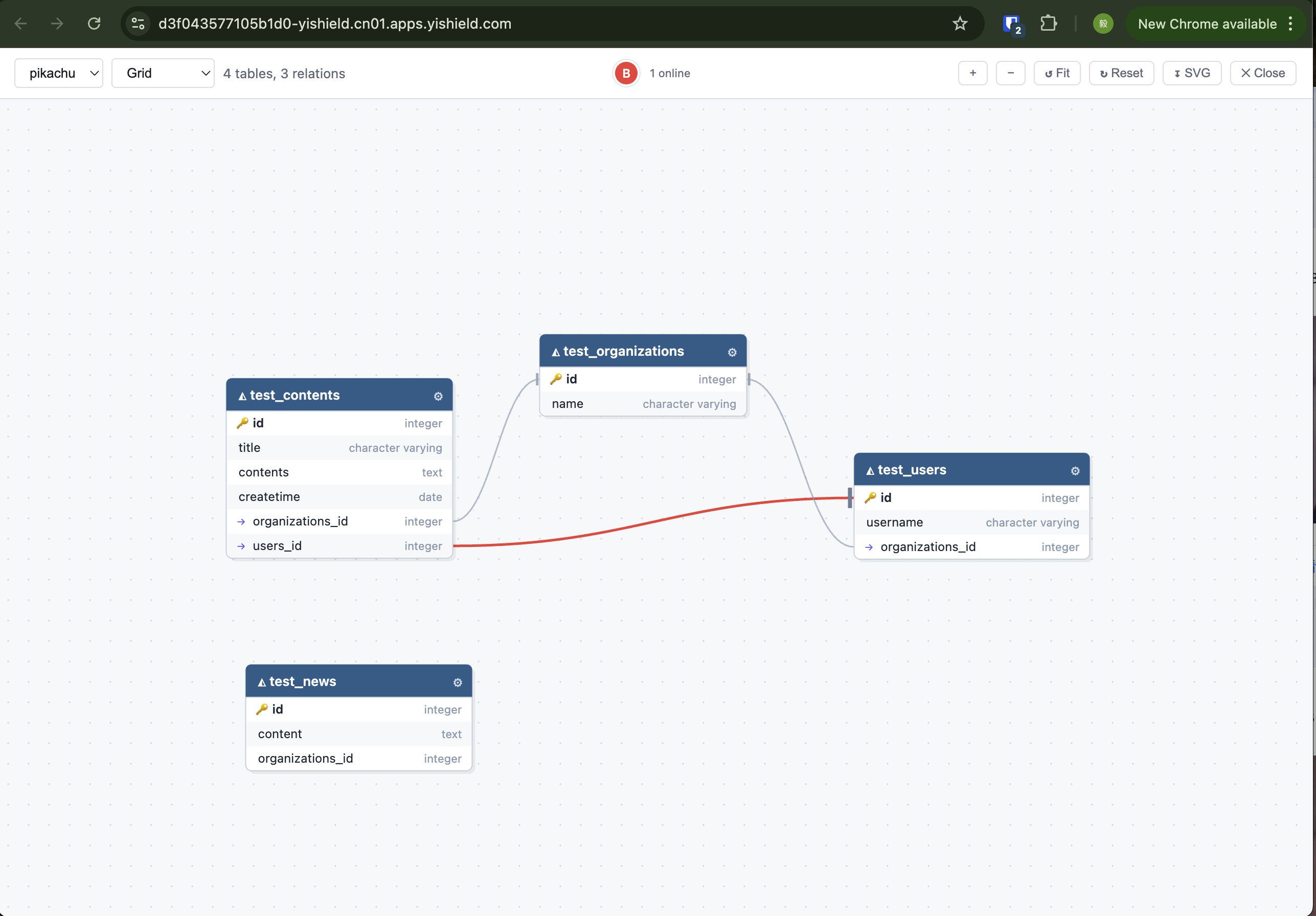Click the browser address bar URL
The width and height of the screenshot is (1316, 916).
coord(335,24)
